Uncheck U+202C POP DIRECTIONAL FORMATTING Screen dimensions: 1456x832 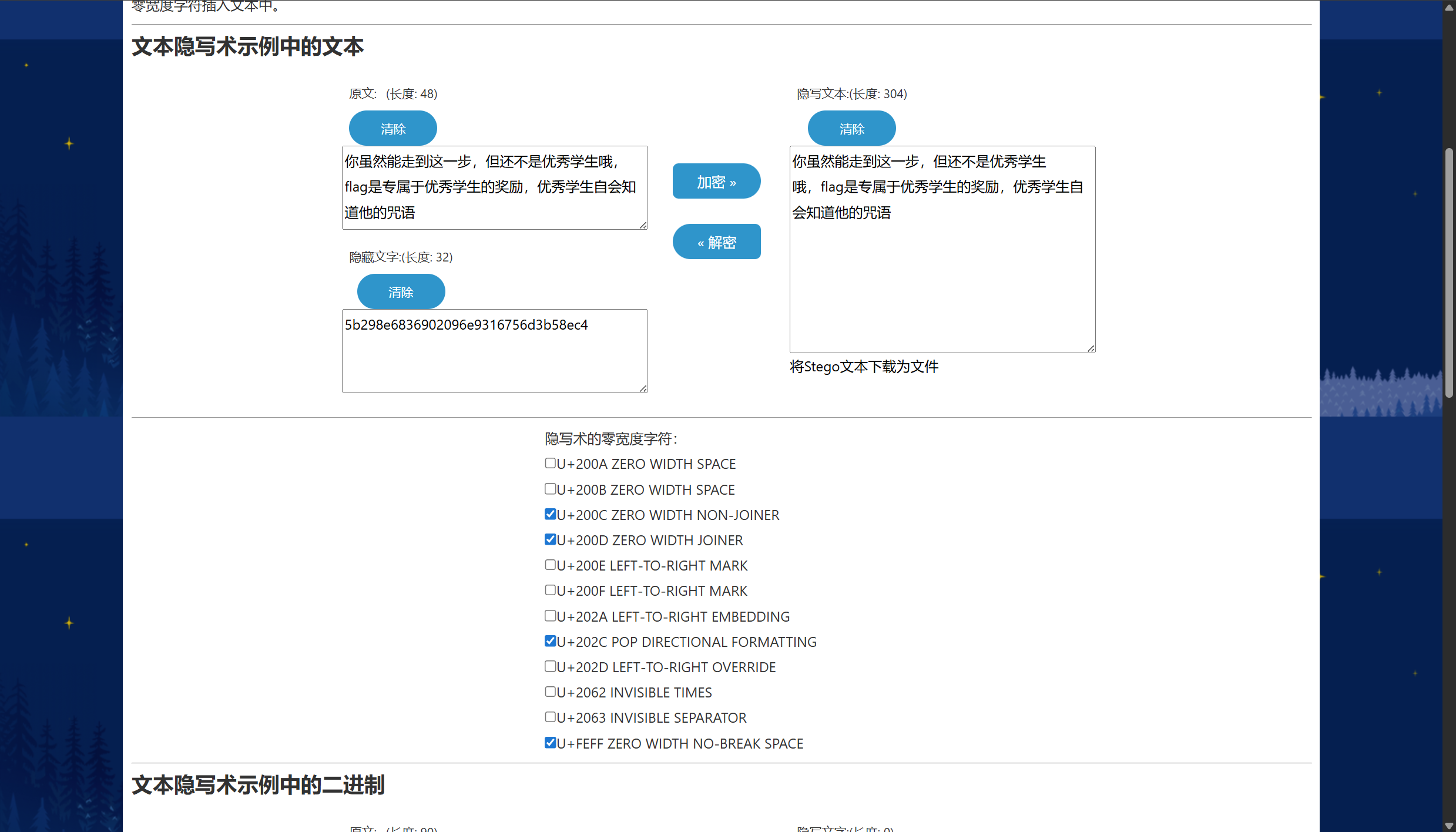coord(550,642)
